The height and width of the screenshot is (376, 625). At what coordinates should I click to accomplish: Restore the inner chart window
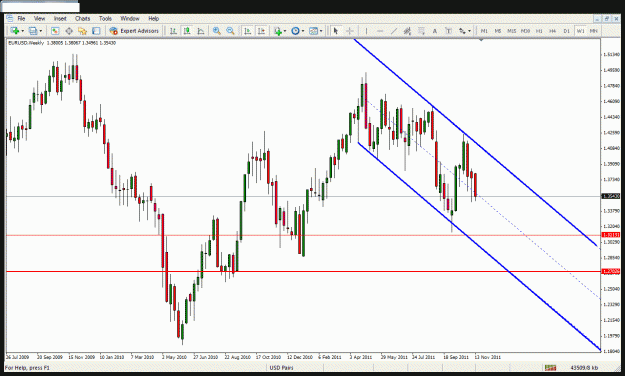tap(607, 18)
